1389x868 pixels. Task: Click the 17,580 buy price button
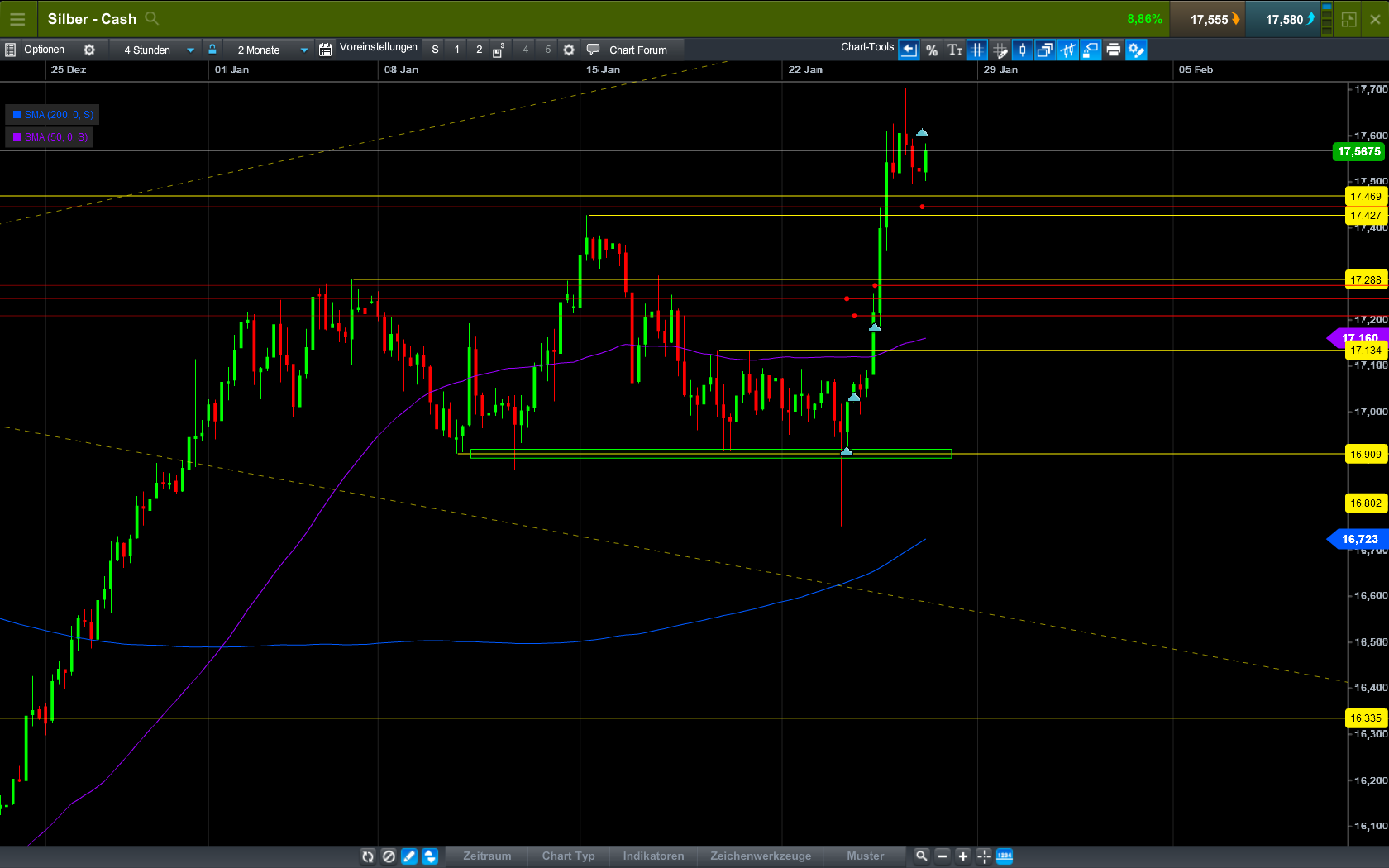(1282, 18)
